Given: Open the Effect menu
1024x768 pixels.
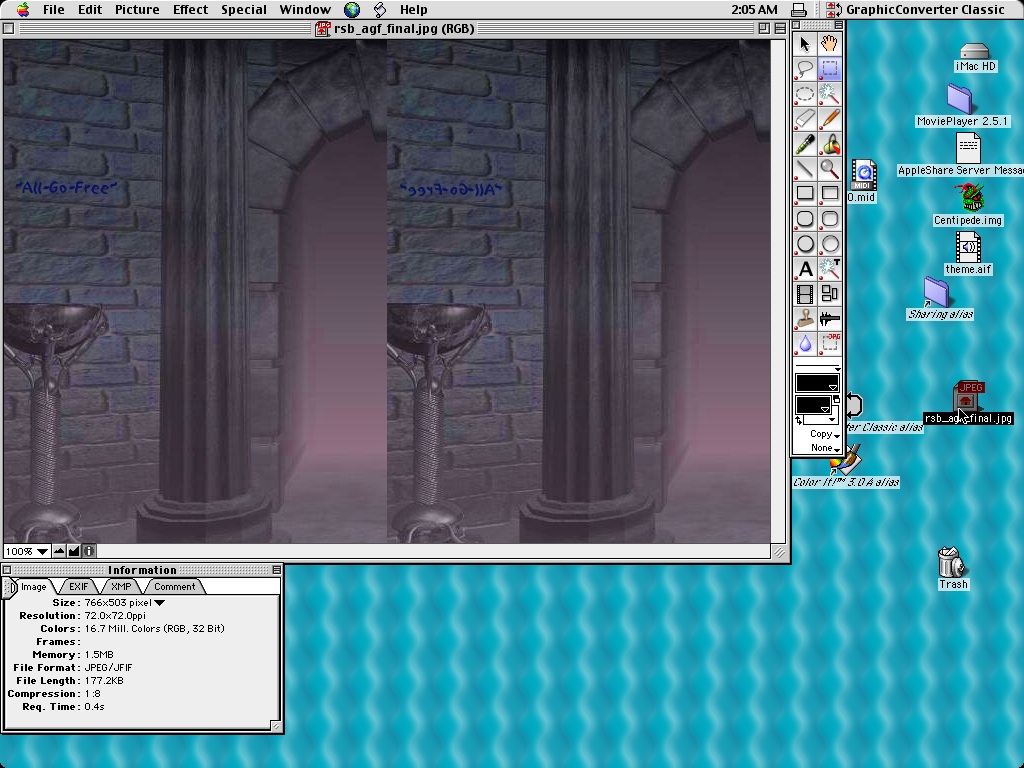Looking at the screenshot, I should [x=190, y=10].
